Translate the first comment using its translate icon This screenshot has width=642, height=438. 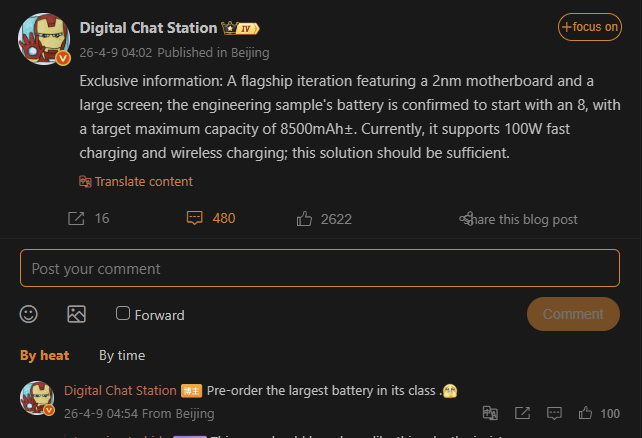pyautogui.click(x=490, y=413)
